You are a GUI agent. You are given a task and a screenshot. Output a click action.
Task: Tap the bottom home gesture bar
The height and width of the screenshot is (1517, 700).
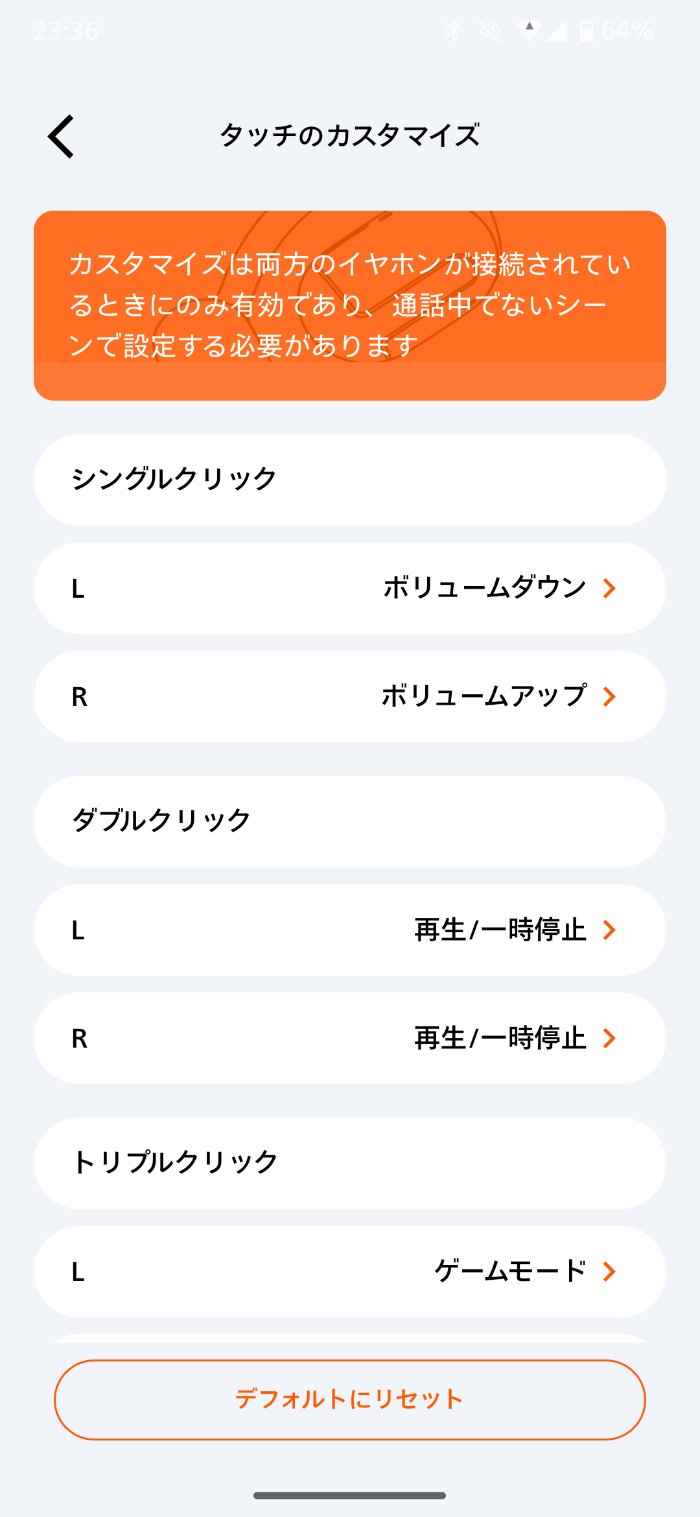[350, 1495]
